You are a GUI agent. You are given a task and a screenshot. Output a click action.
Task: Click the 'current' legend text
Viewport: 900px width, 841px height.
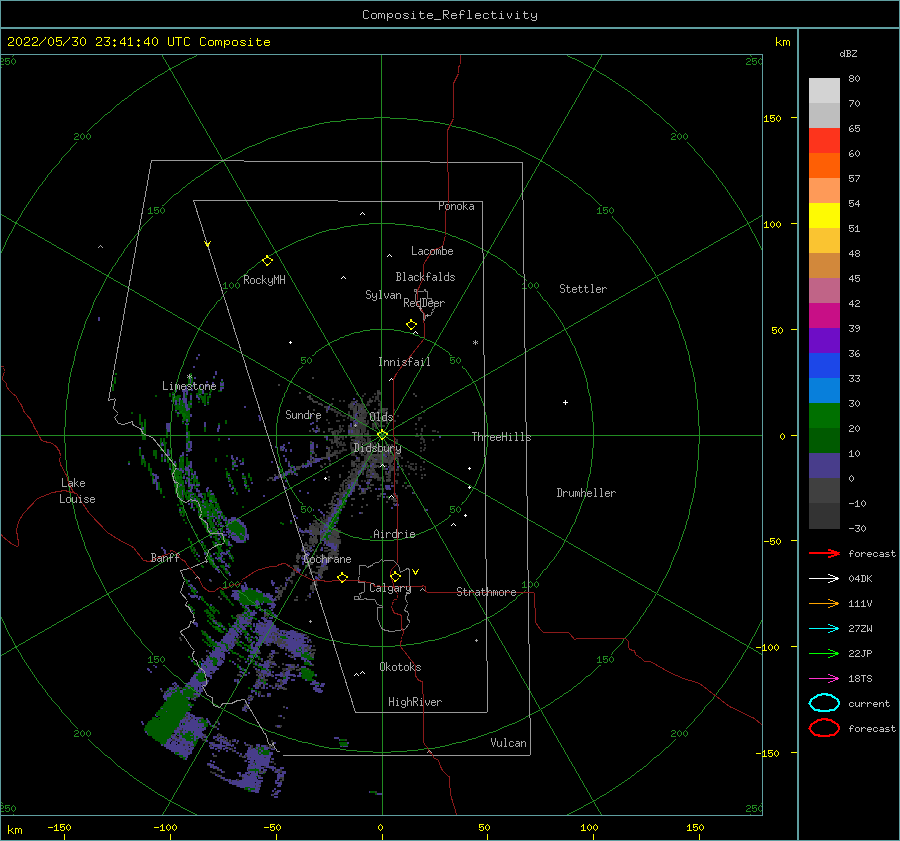(x=869, y=704)
